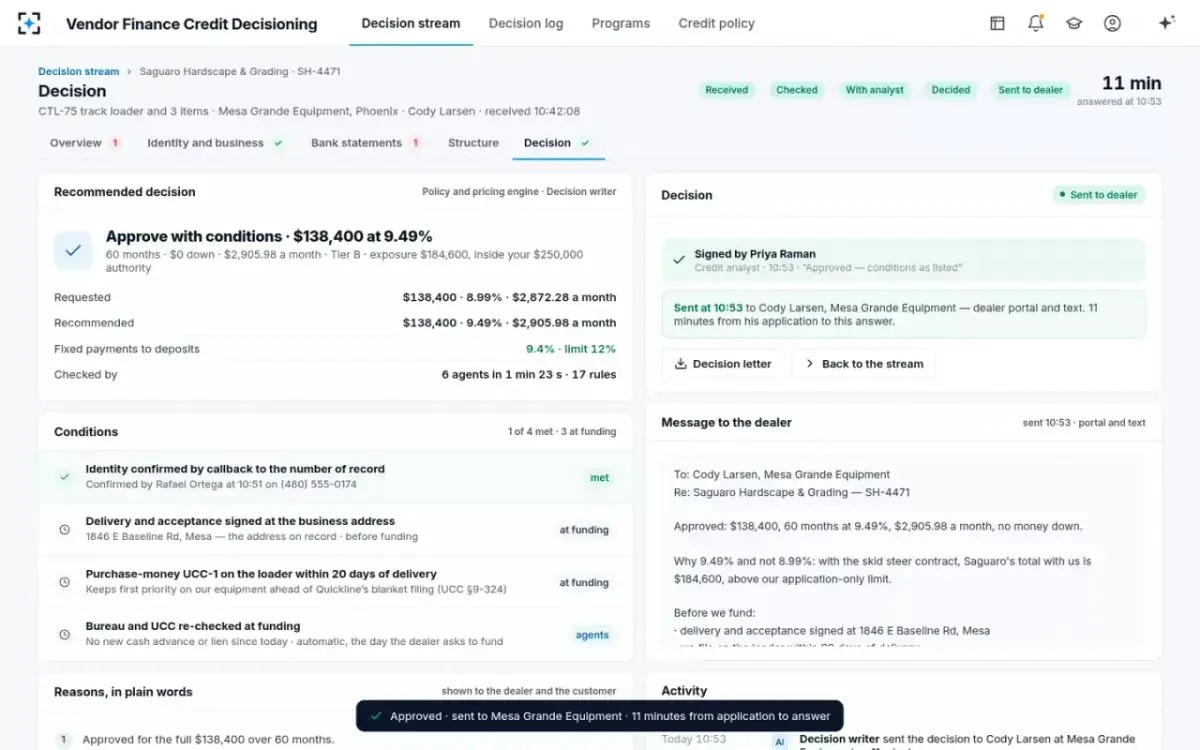The image size is (1200, 750).
Task: Click 6 agents in 1 min 23 s text
Action: tap(529, 375)
